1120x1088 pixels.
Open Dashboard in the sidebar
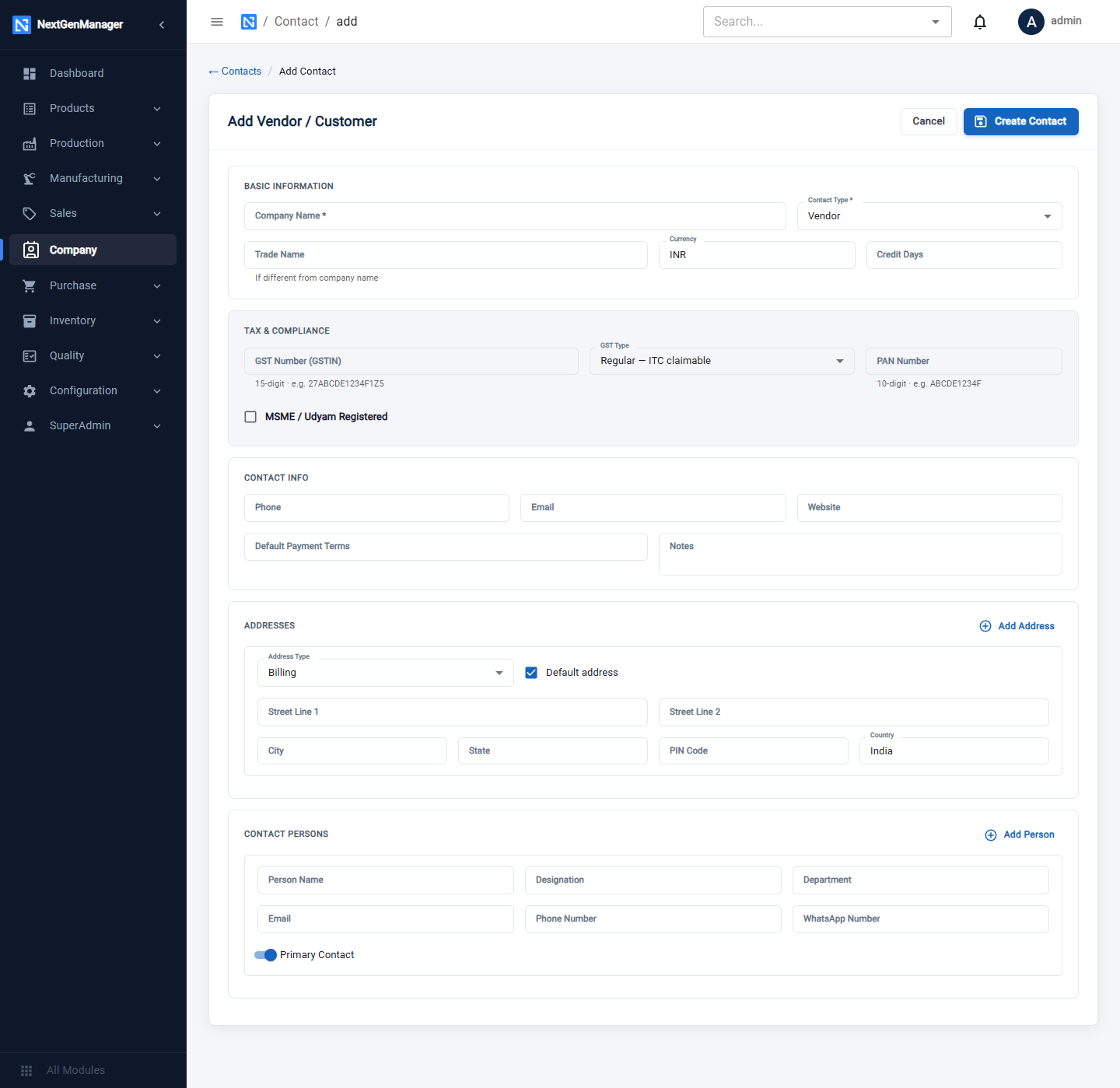coord(93,73)
